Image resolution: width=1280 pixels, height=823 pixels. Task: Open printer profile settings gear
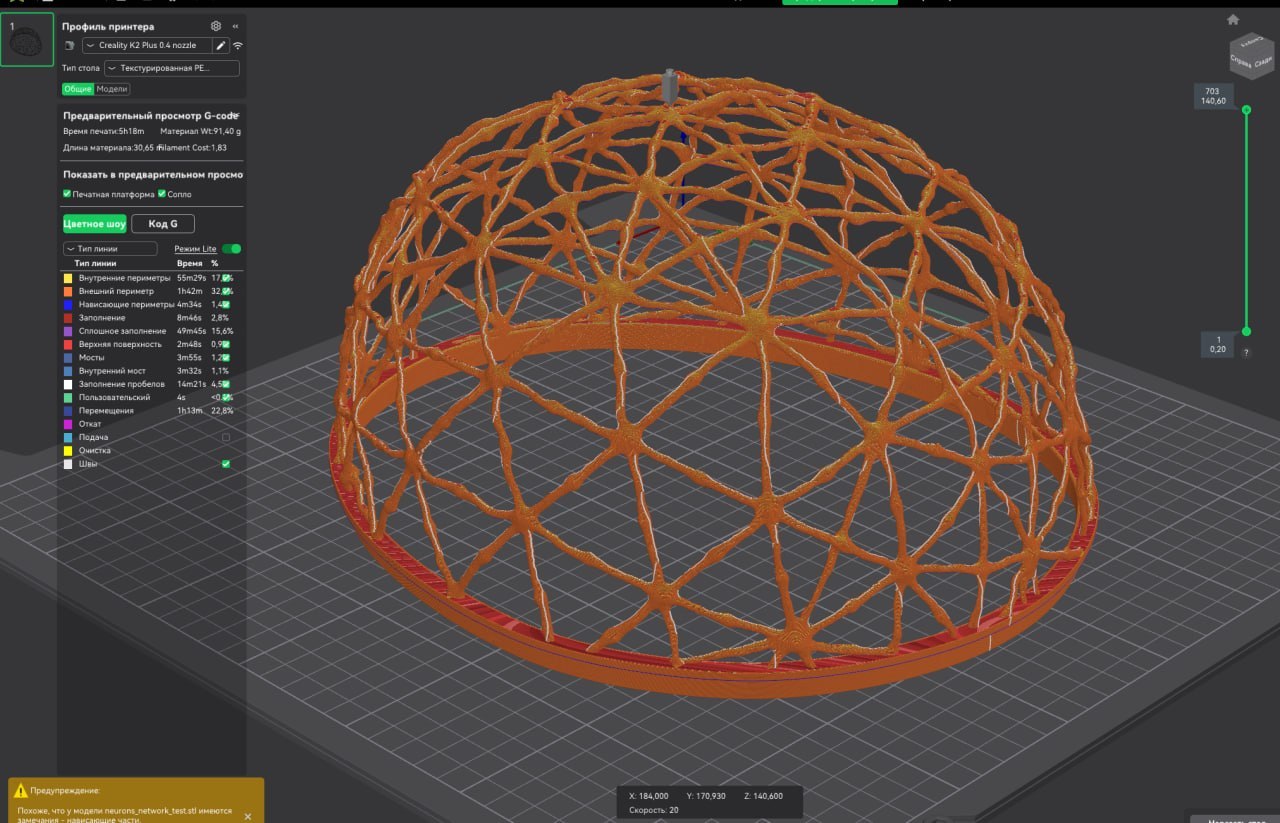point(216,26)
